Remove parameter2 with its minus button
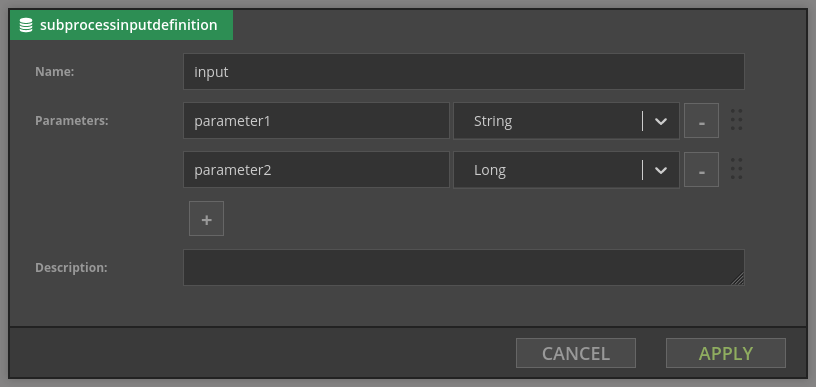The height and width of the screenshot is (387, 816). [x=702, y=170]
